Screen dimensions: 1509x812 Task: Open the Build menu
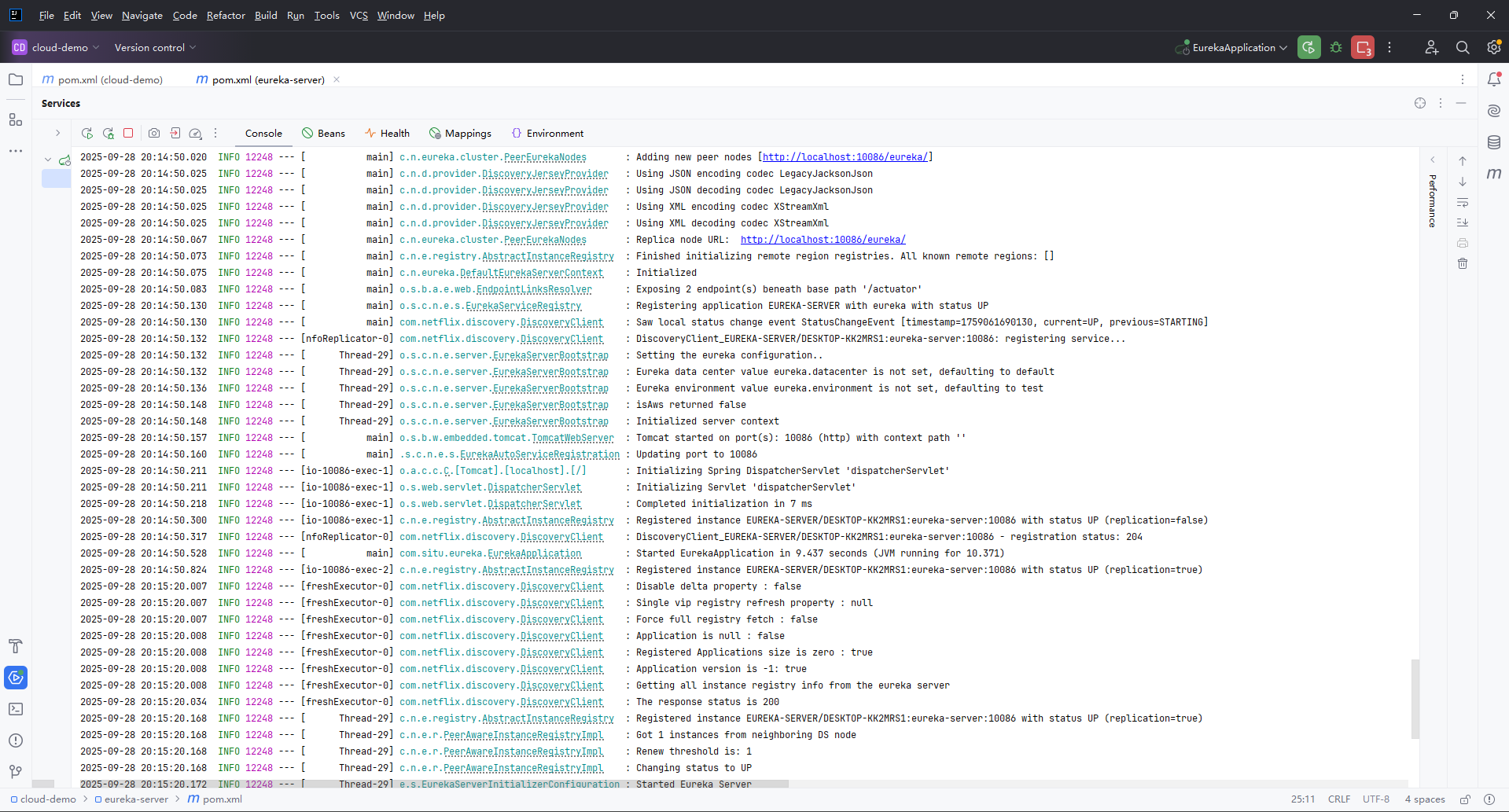click(x=266, y=15)
